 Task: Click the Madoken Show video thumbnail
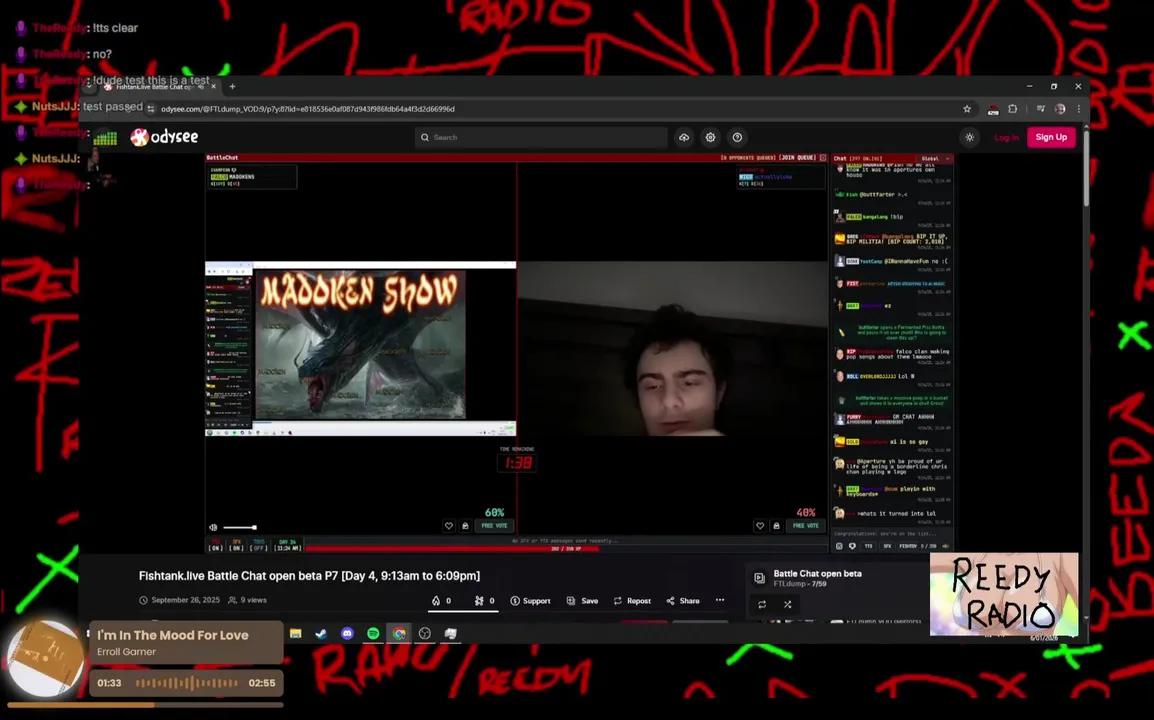361,345
